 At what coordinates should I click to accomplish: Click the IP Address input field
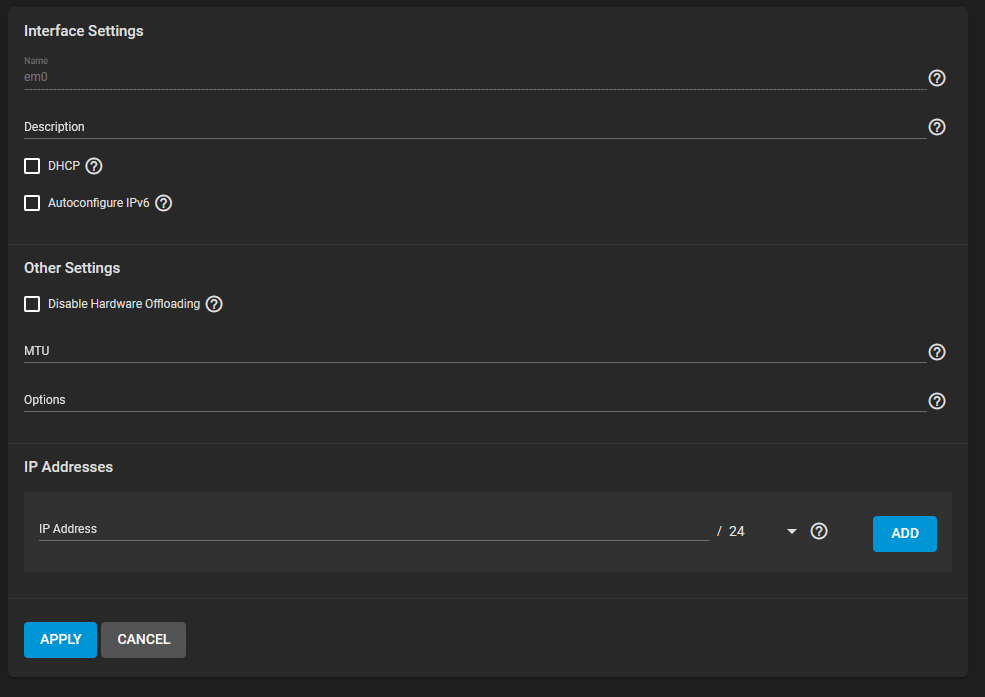tap(373, 529)
